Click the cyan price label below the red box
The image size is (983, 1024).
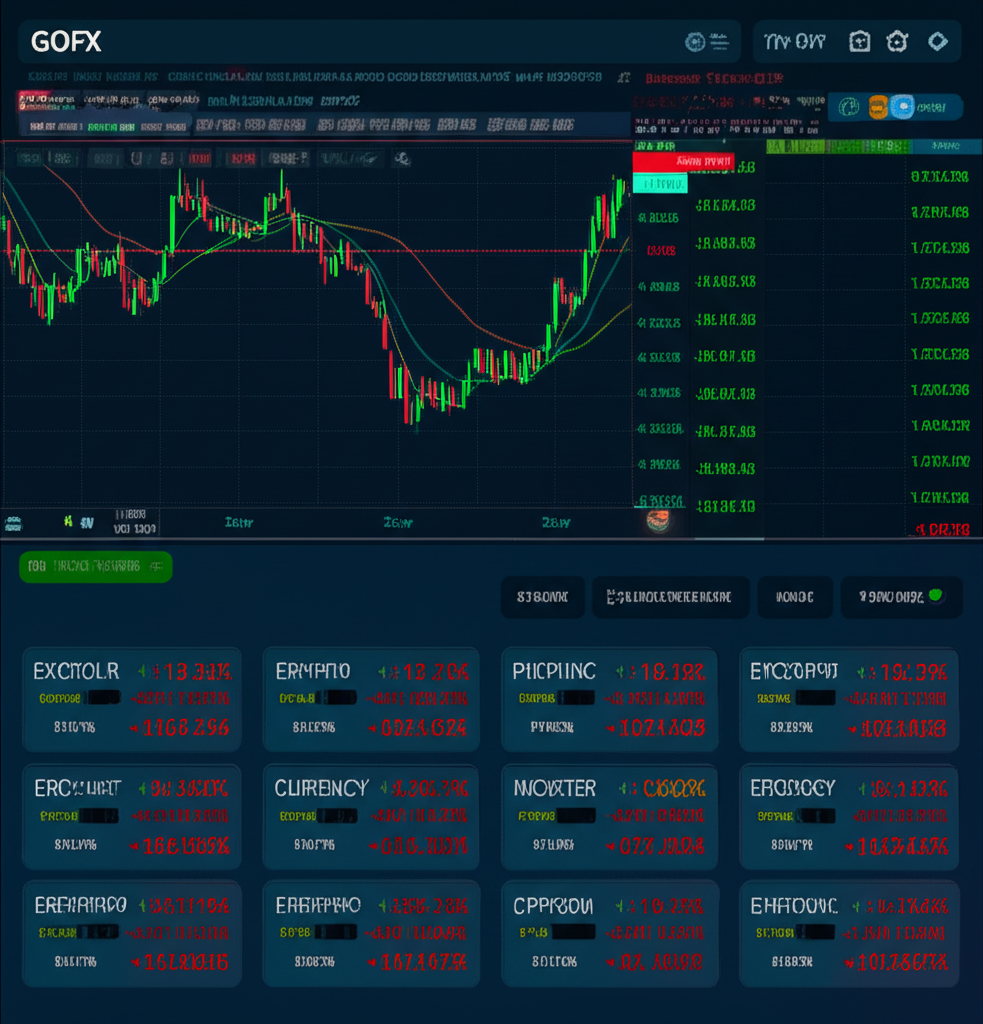coord(660,184)
